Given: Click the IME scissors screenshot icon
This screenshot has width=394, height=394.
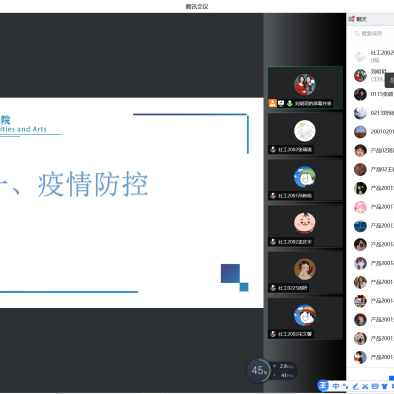Looking at the screenshot, I should [x=365, y=386].
